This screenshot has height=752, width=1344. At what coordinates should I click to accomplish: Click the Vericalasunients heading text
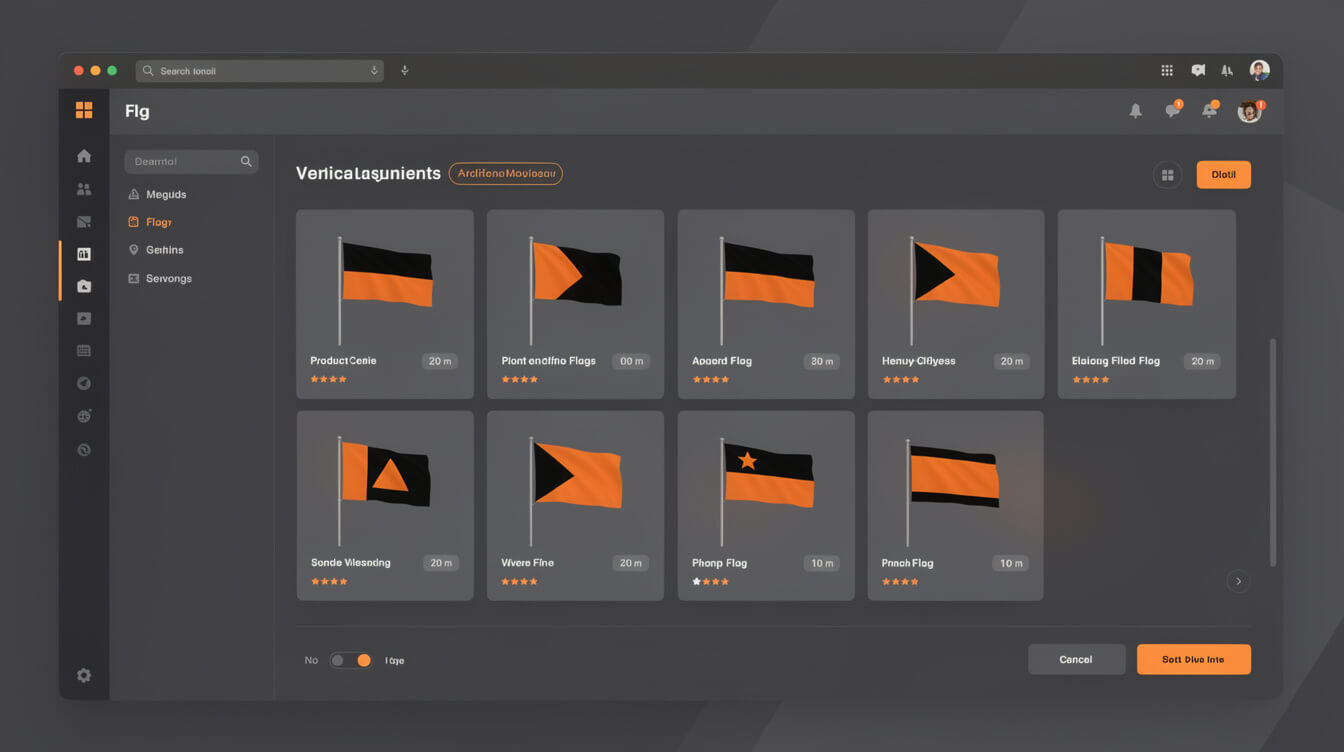pos(368,174)
